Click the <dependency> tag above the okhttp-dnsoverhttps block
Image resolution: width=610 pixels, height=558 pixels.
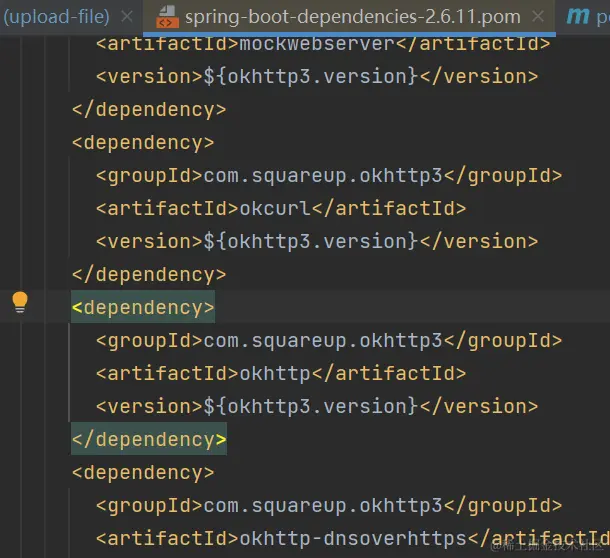pyautogui.click(x=143, y=473)
